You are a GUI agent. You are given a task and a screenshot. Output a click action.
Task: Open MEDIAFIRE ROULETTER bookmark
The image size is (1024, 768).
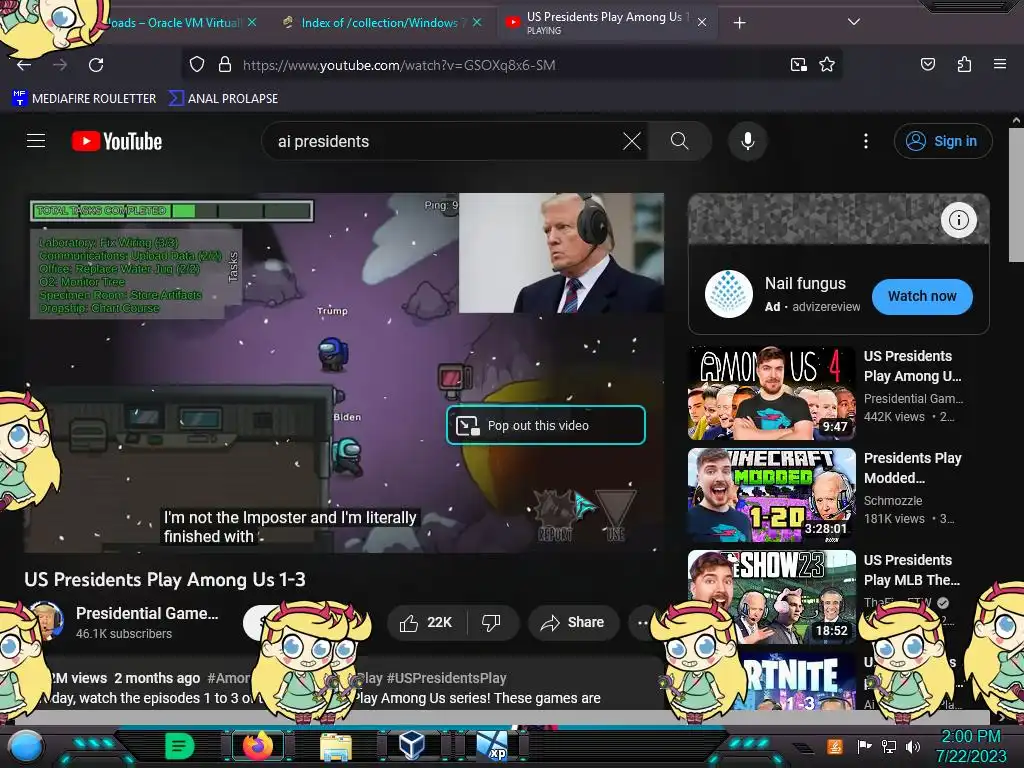(x=84, y=99)
